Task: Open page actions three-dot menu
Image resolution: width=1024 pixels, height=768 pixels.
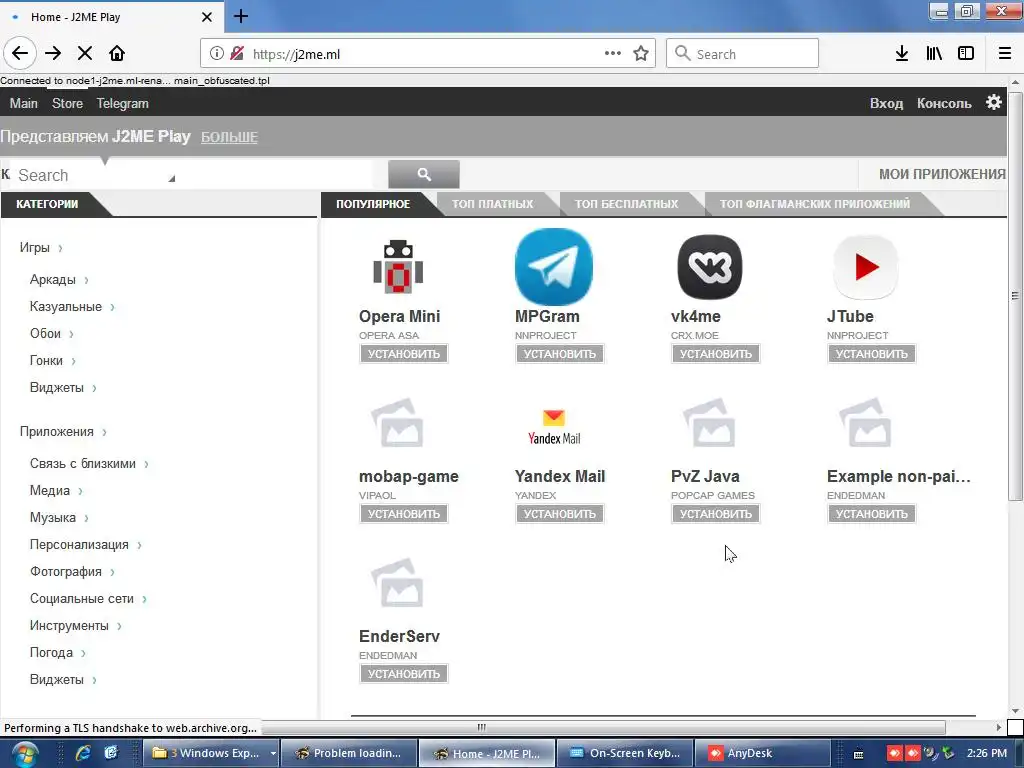Action: point(613,54)
